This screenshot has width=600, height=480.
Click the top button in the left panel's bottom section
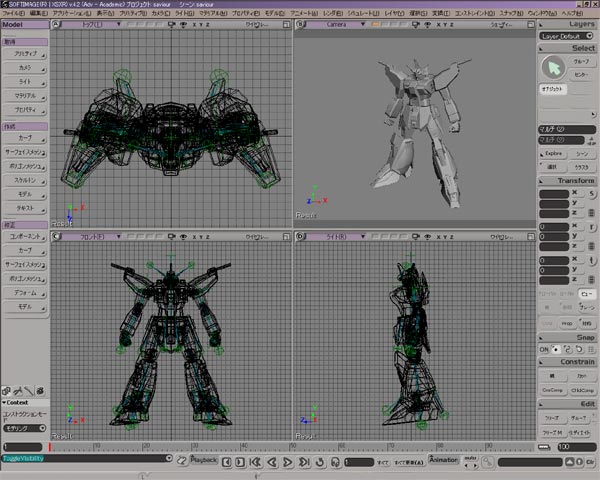click(25, 237)
